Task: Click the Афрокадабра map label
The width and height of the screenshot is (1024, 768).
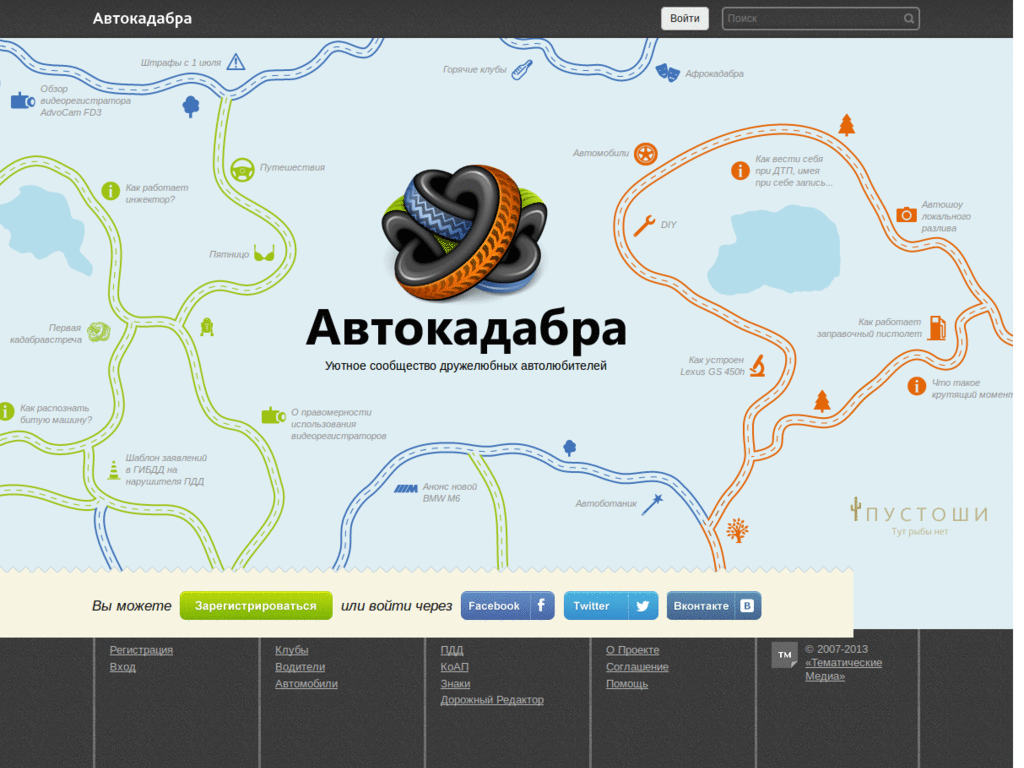Action: click(x=714, y=73)
